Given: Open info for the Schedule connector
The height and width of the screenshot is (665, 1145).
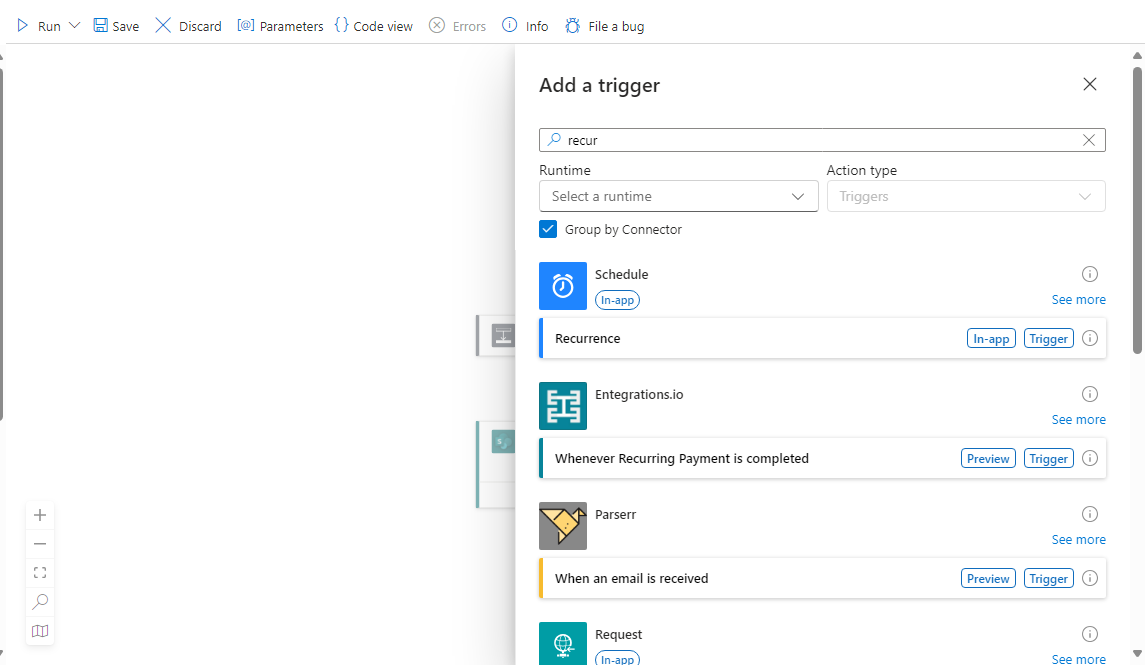Looking at the screenshot, I should pyautogui.click(x=1090, y=274).
